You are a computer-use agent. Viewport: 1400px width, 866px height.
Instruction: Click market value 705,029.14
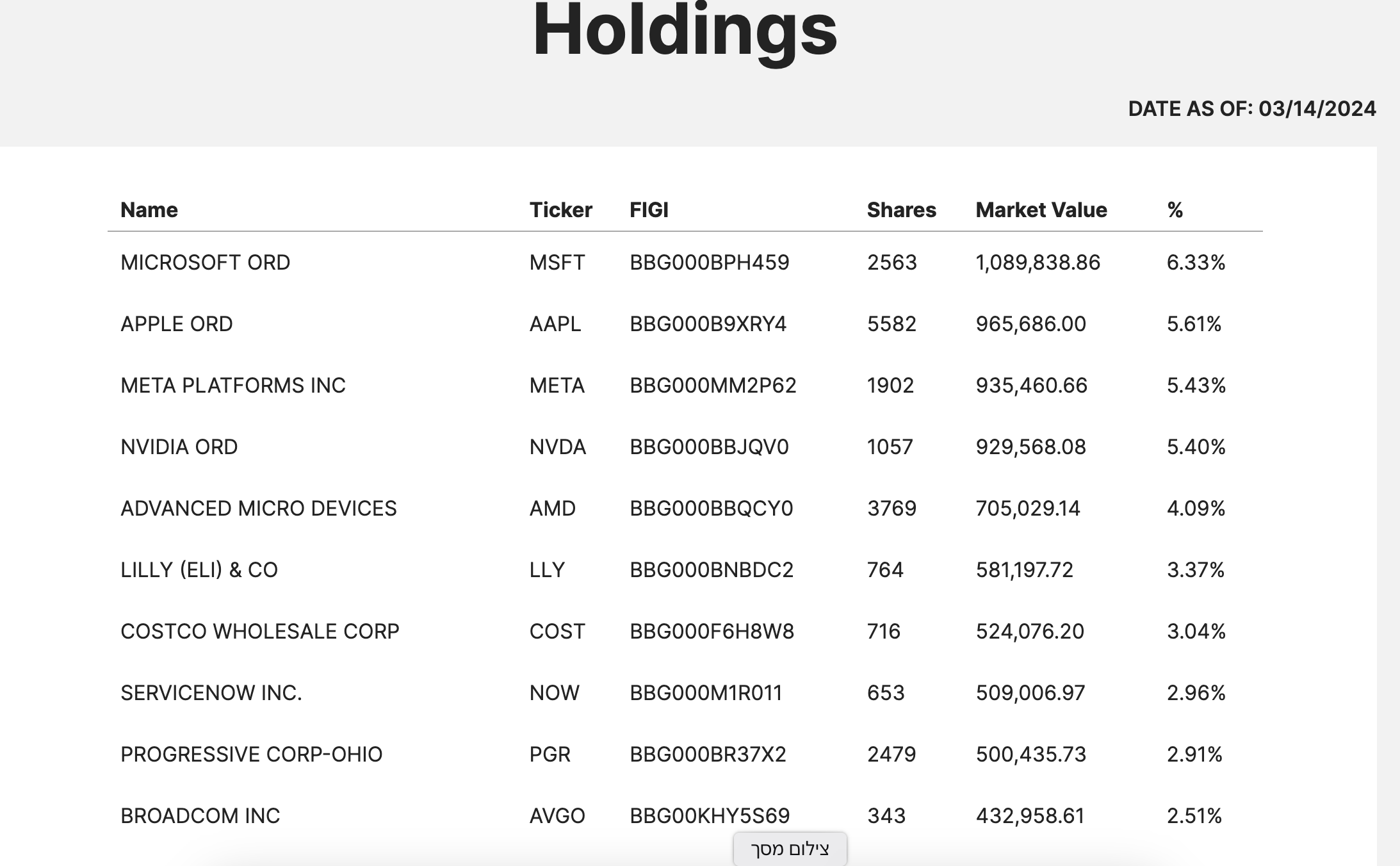tap(1028, 509)
